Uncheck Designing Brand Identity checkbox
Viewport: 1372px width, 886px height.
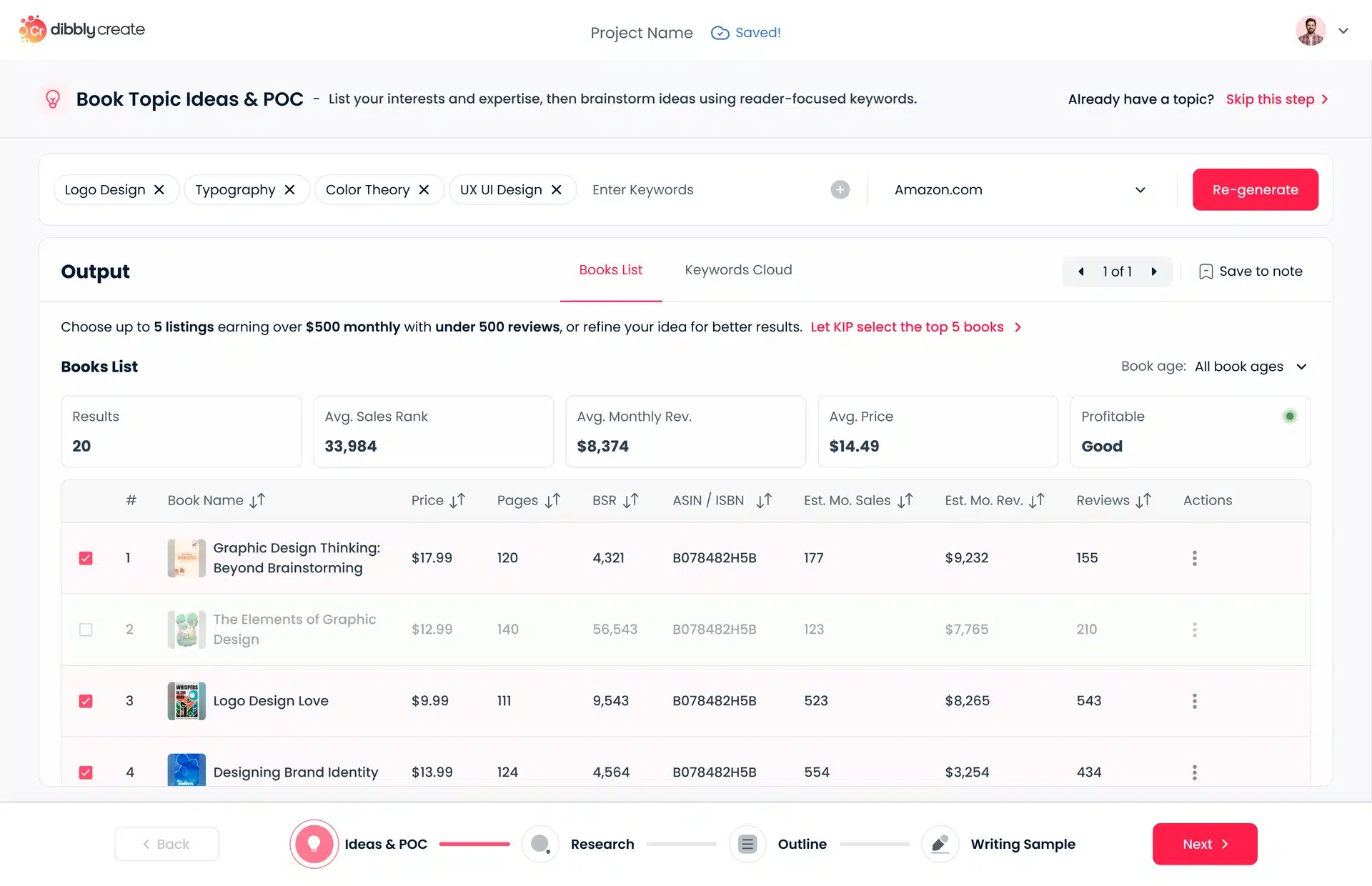pos(86,772)
